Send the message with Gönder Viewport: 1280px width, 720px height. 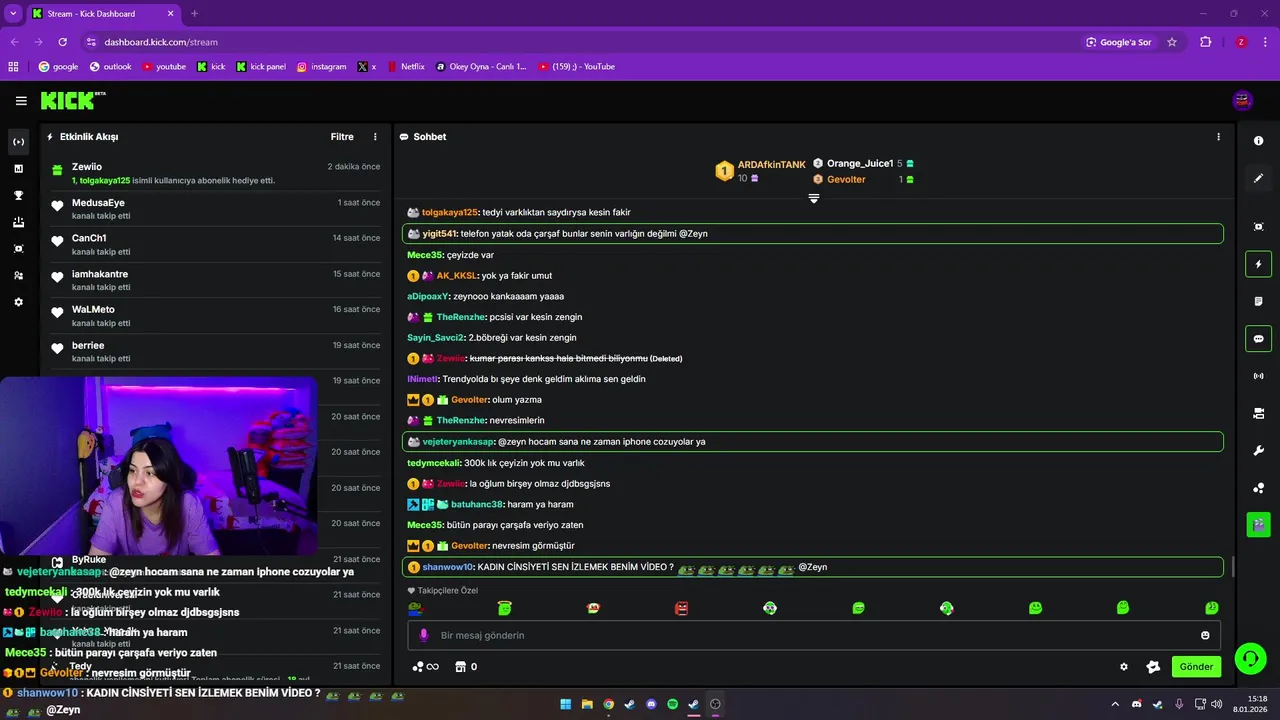tap(1196, 667)
